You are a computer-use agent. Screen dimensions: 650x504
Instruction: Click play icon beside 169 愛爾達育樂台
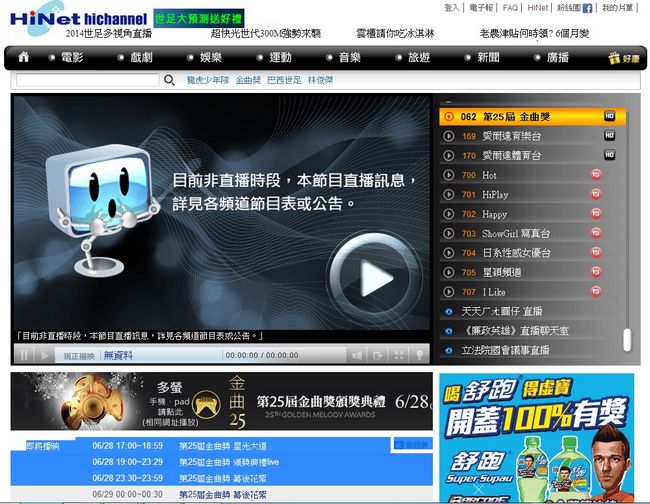pos(449,136)
